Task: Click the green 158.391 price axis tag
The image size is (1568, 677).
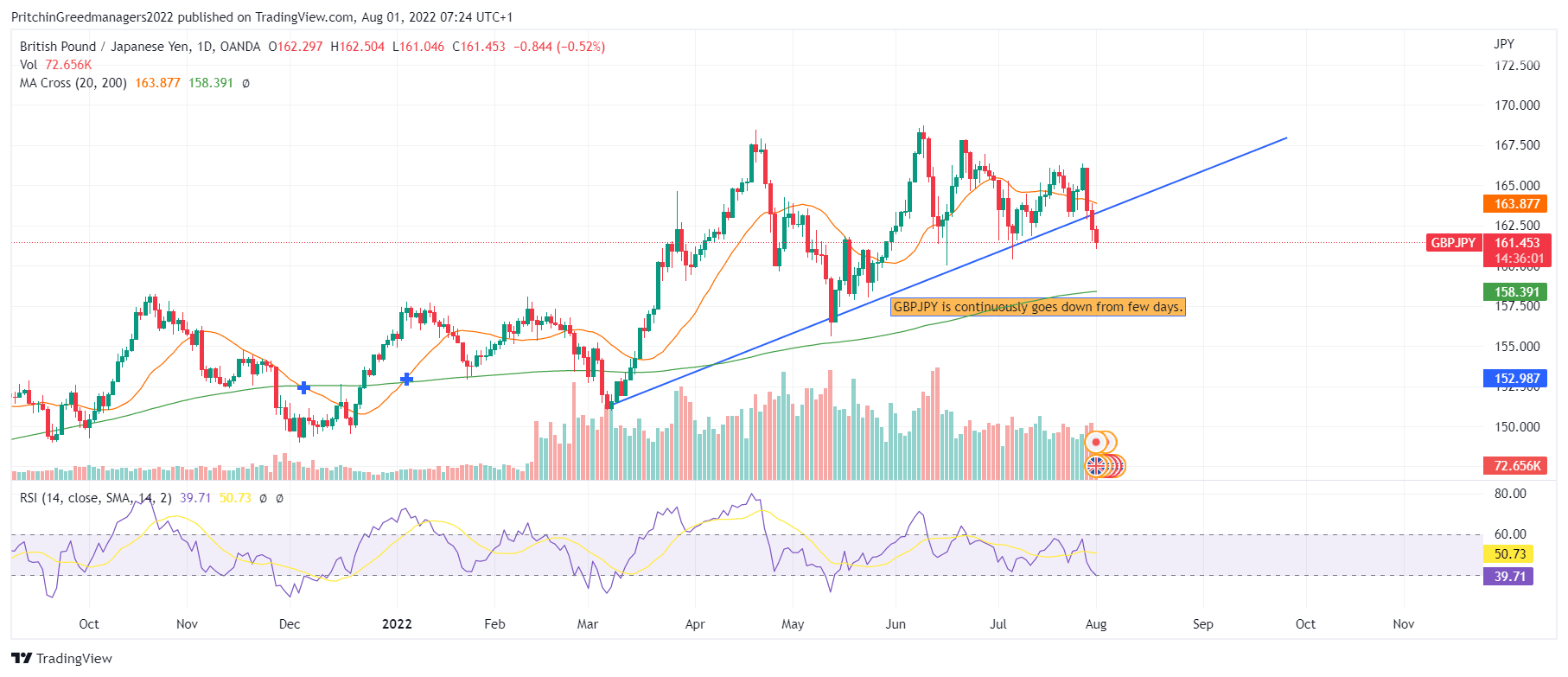Action: 1517,292
